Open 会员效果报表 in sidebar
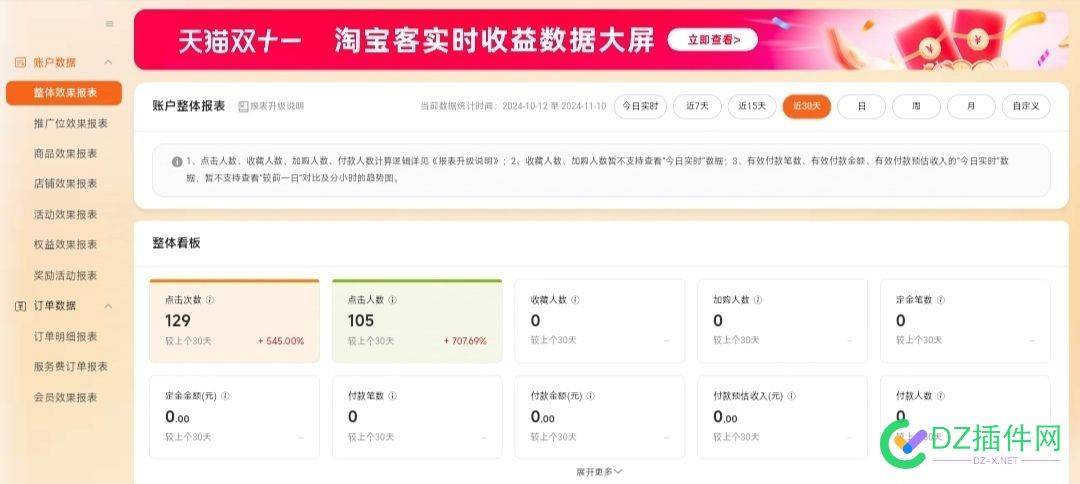The width and height of the screenshot is (1080, 484). click(x=65, y=397)
